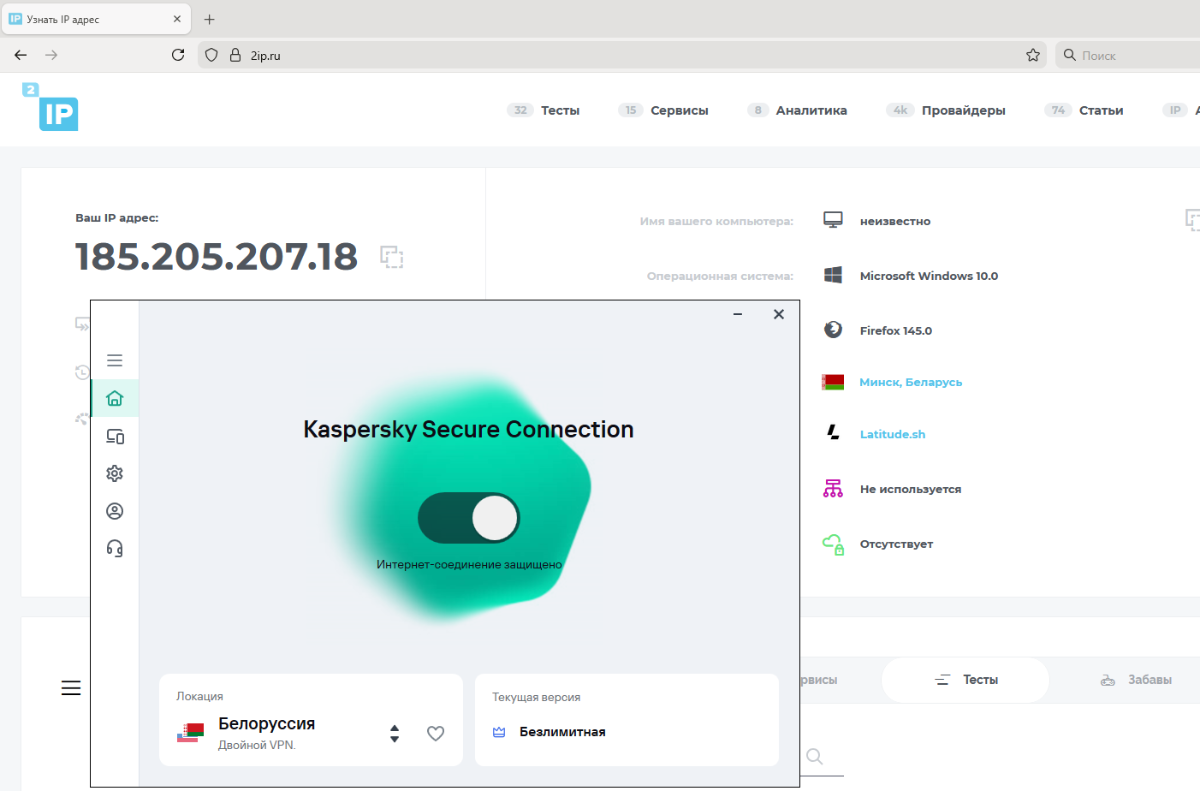Go back in Firefox browser
Image resolution: width=1200 pixels, height=791 pixels.
(21, 56)
